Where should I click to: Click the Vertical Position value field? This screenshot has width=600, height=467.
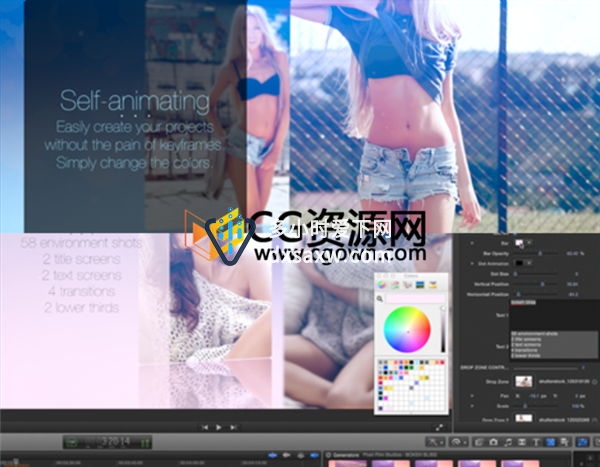click(x=572, y=284)
